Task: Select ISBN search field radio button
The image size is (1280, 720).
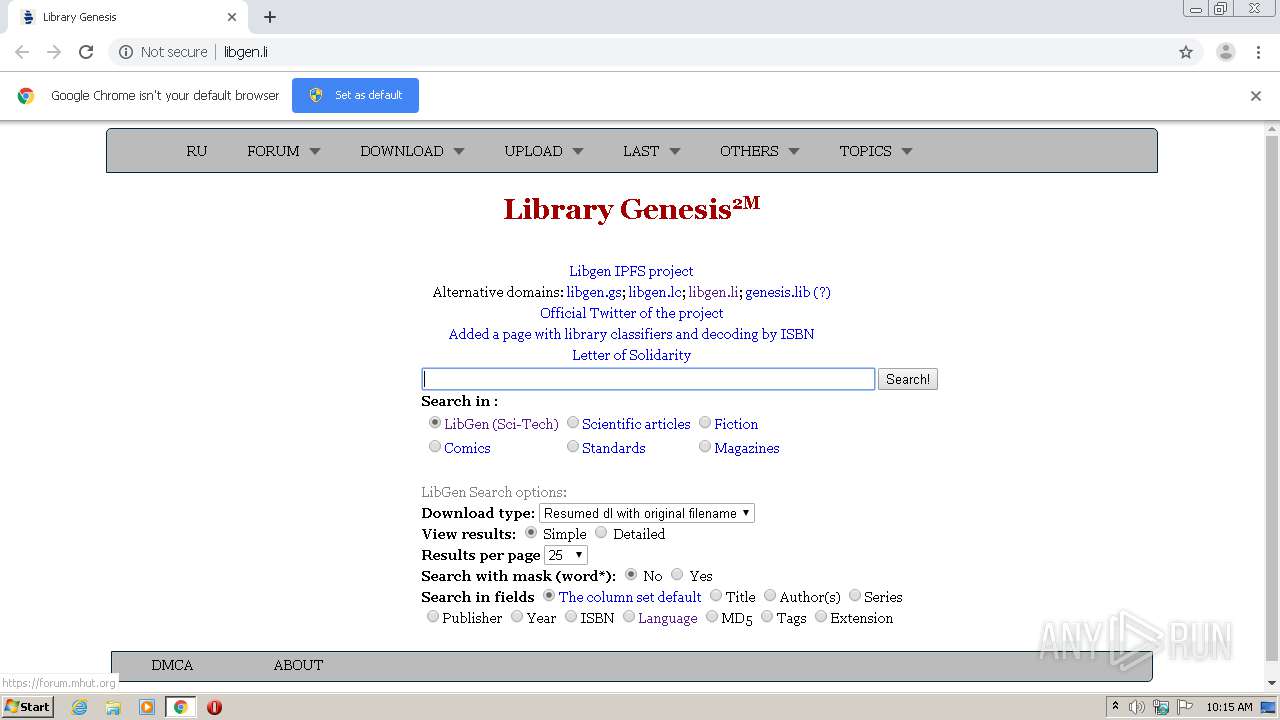Action: pos(571,617)
